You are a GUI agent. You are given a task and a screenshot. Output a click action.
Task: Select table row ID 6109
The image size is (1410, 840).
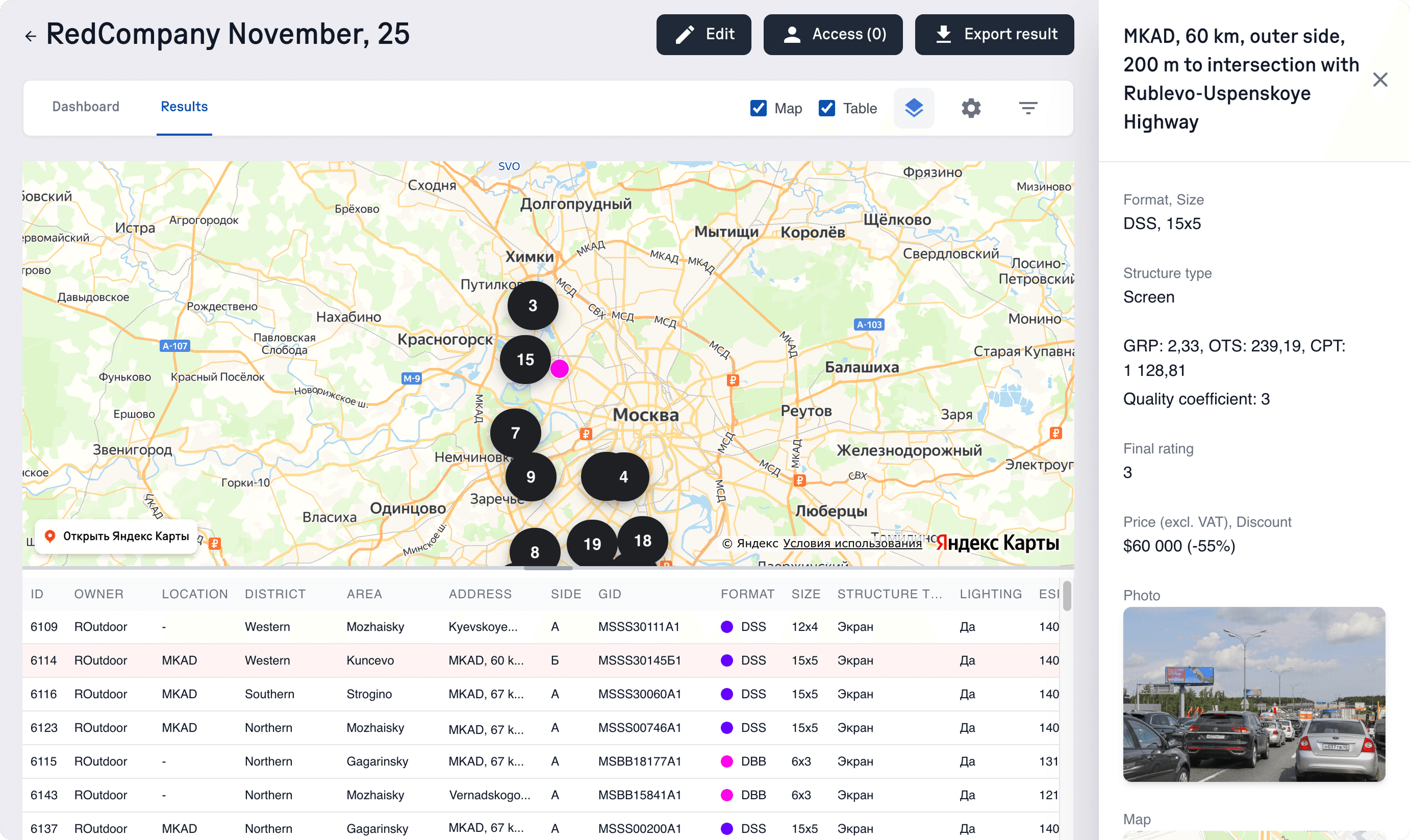542,627
